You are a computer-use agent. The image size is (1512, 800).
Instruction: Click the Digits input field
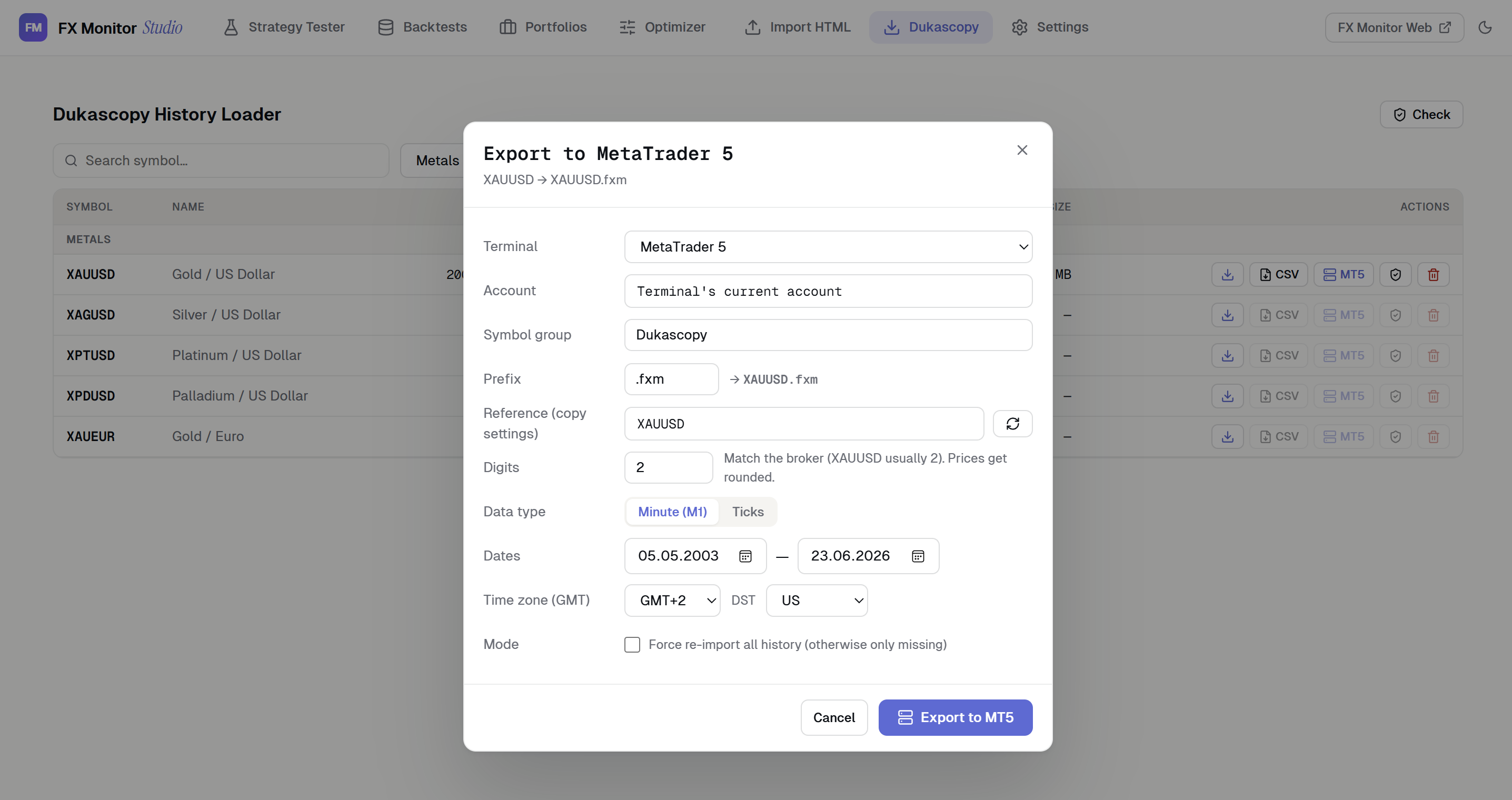point(669,467)
